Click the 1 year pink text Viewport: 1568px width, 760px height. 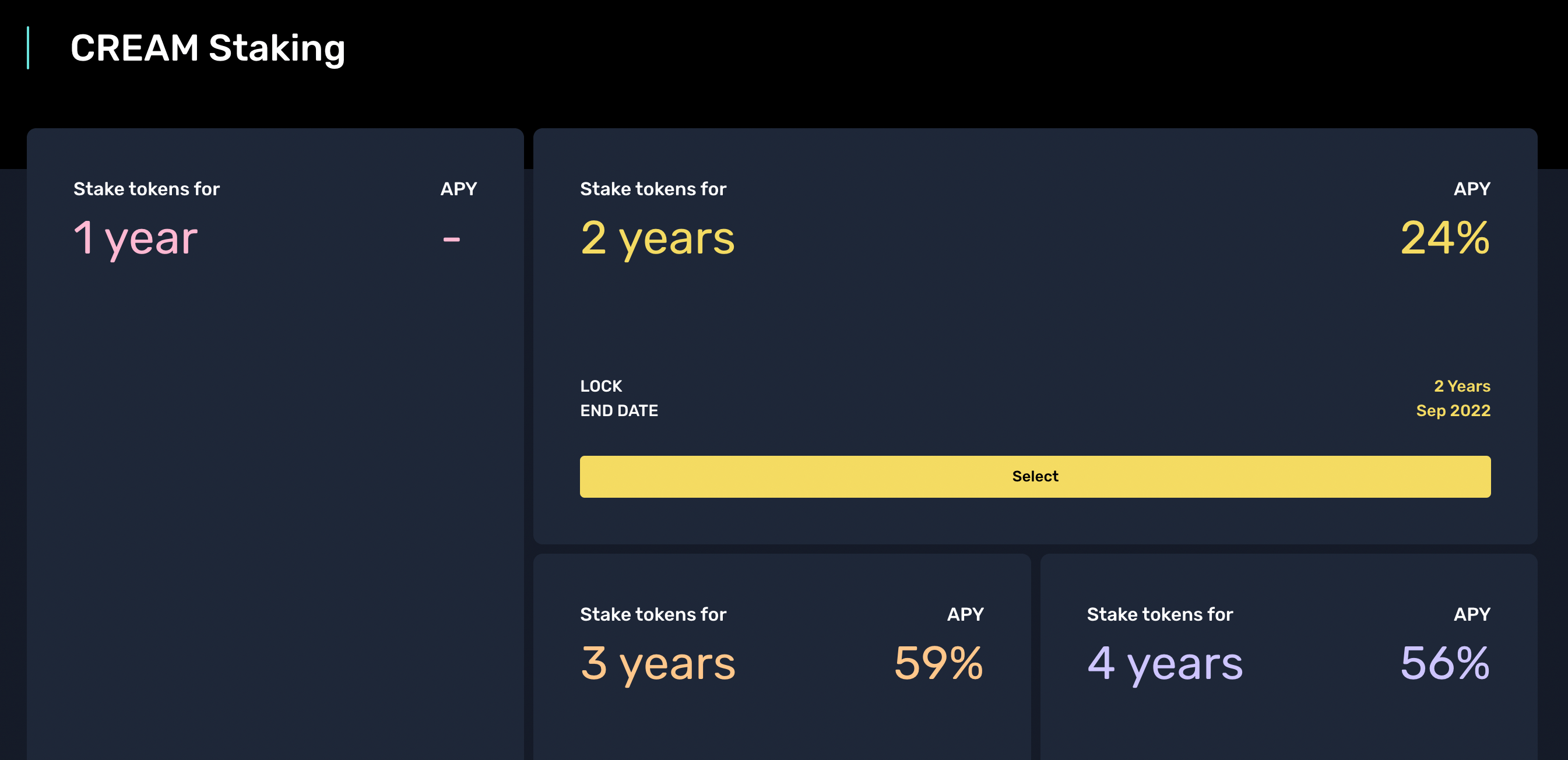(x=135, y=238)
